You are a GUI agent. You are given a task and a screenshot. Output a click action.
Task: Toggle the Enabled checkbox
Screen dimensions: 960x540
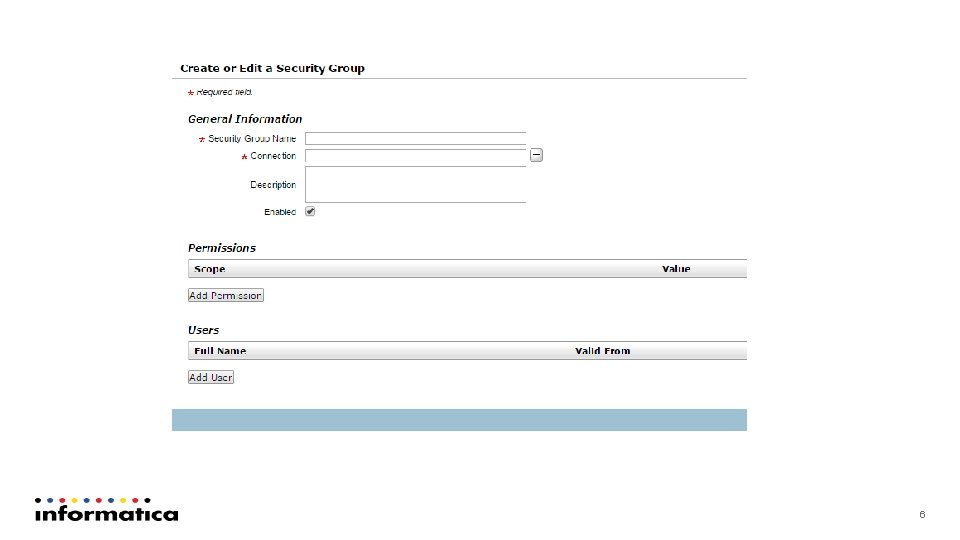click(310, 212)
